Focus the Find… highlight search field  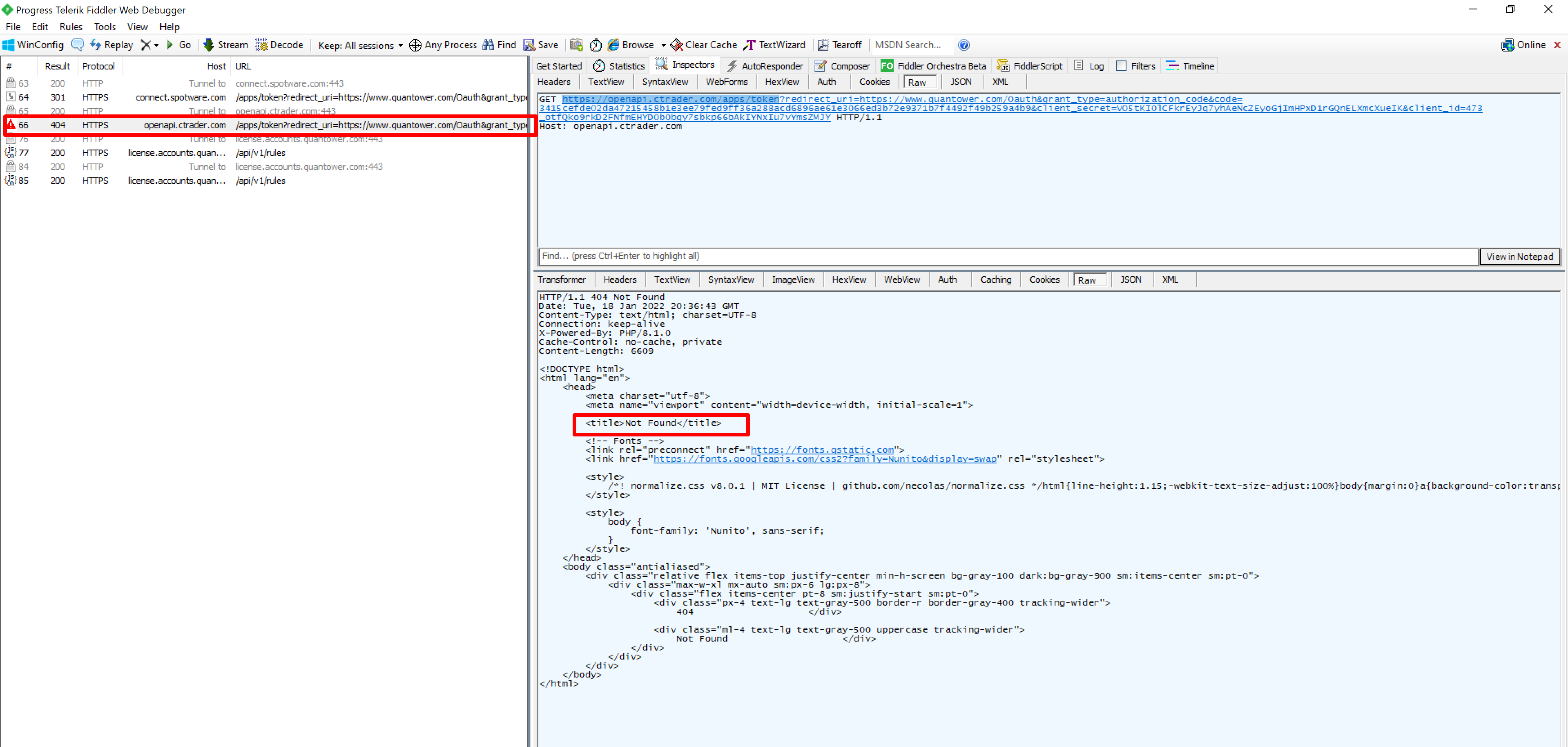coord(1008,256)
